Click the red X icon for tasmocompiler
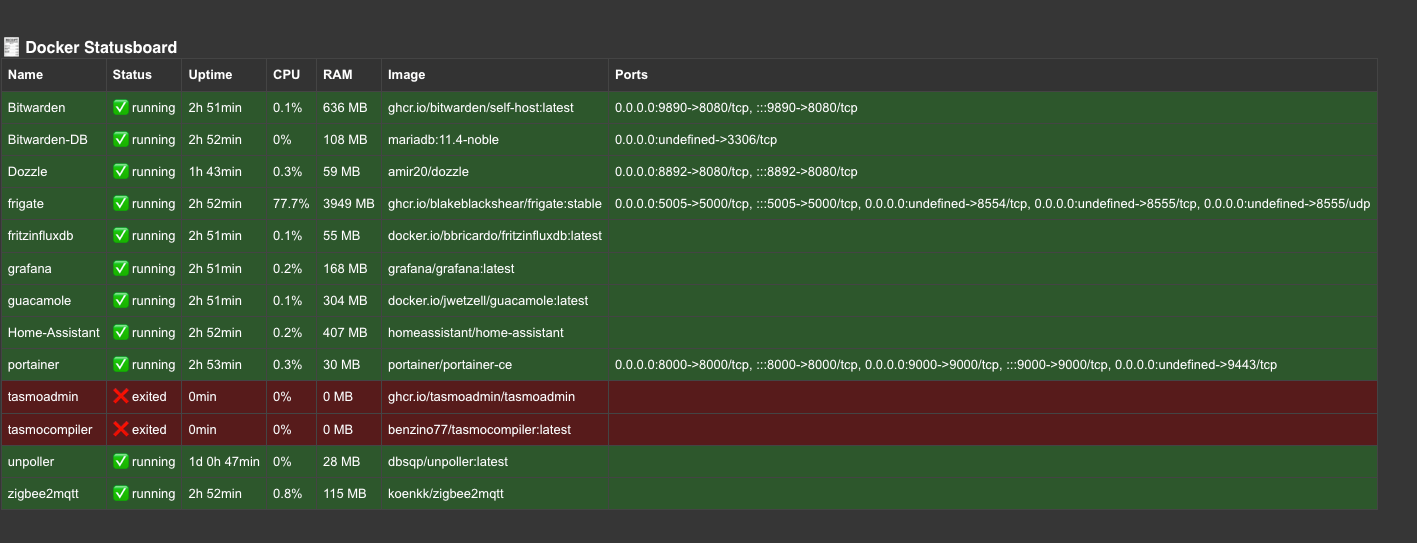Screen dimensions: 1417x543 point(121,429)
